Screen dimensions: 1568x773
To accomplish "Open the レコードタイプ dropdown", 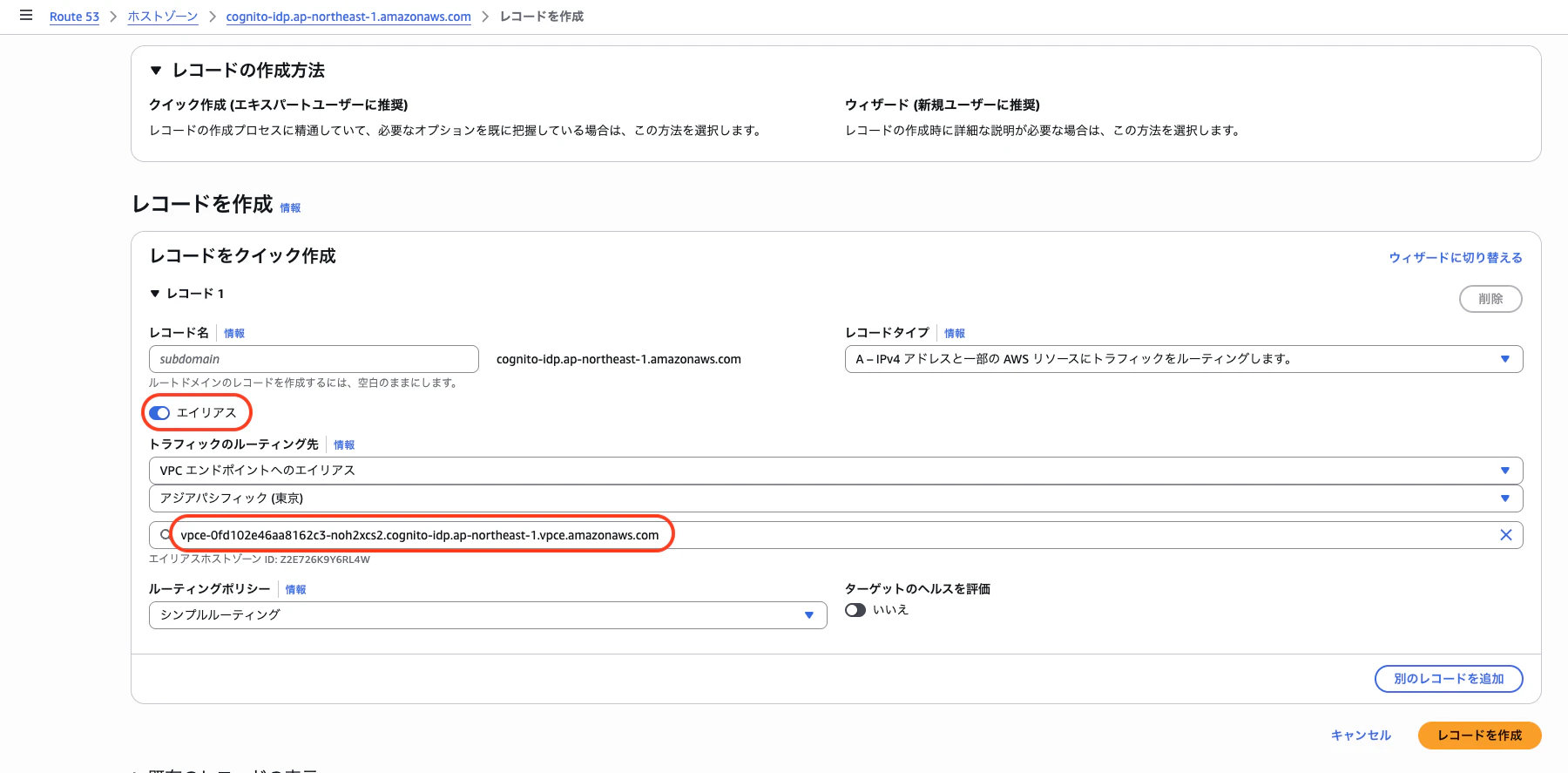I will pyautogui.click(x=1184, y=359).
